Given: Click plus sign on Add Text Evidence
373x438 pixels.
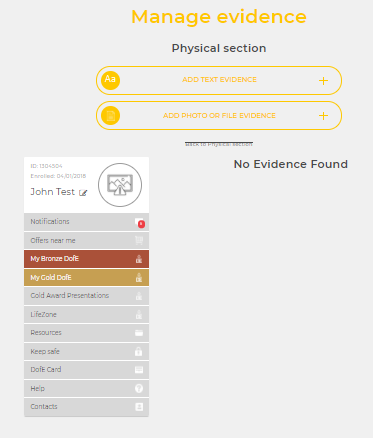Looking at the screenshot, I should pos(323,81).
